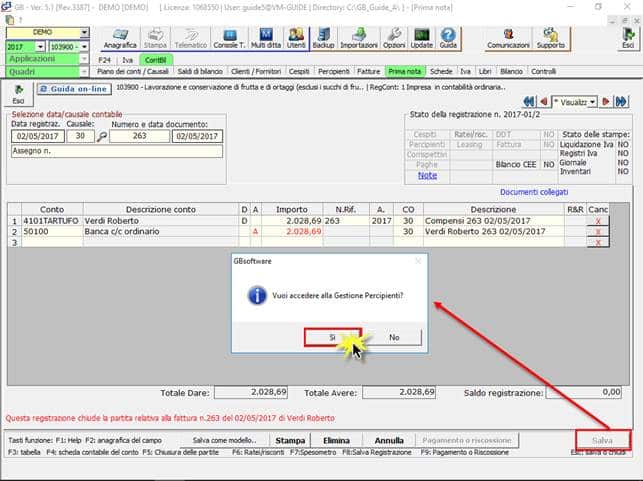Open the Schede tab
This screenshot has height=481, width=643.
tap(441, 71)
